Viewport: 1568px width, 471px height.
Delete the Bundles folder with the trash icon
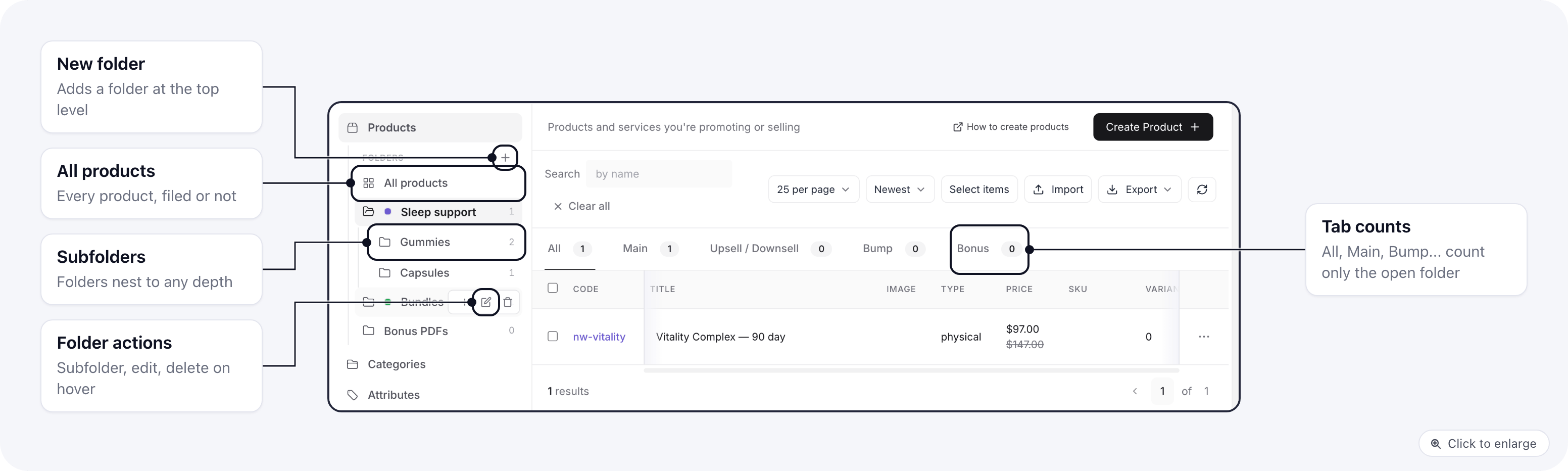[x=508, y=302]
